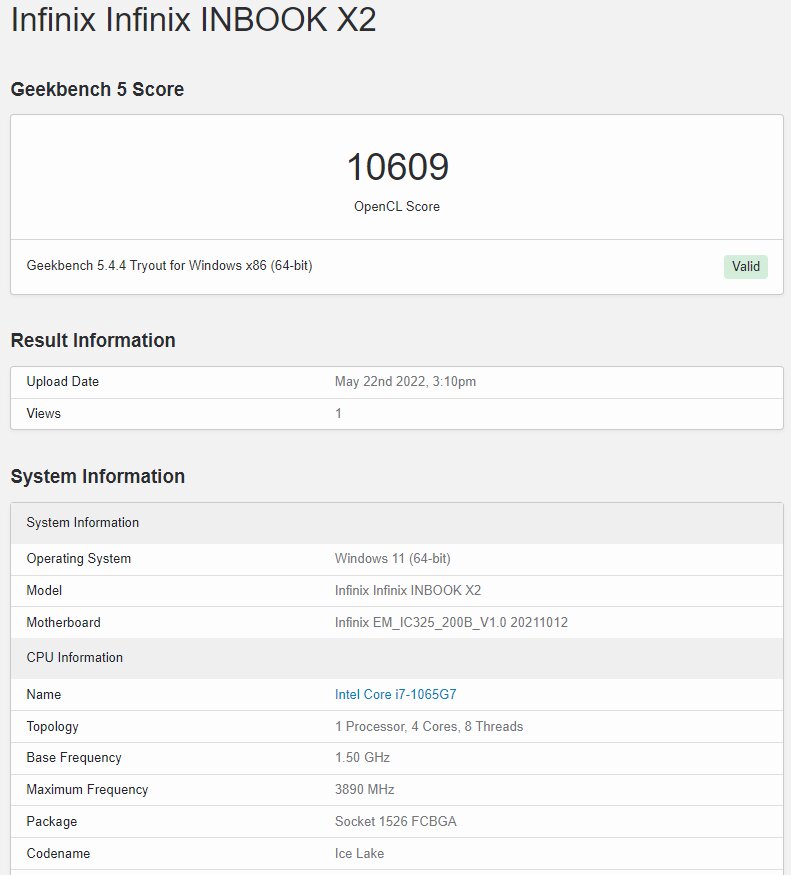Click the CPU Information header row

tap(397, 658)
